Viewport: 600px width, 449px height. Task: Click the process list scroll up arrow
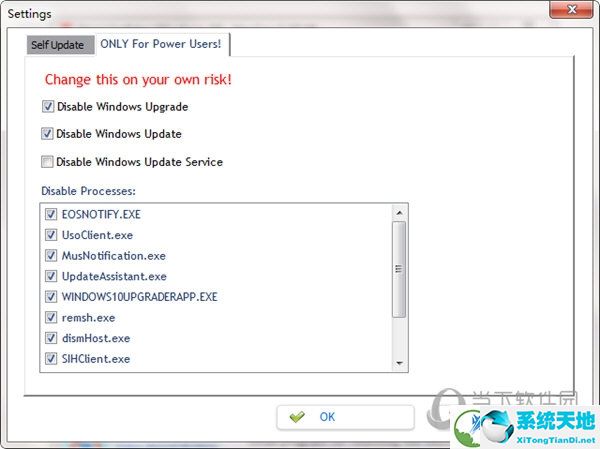(x=399, y=213)
